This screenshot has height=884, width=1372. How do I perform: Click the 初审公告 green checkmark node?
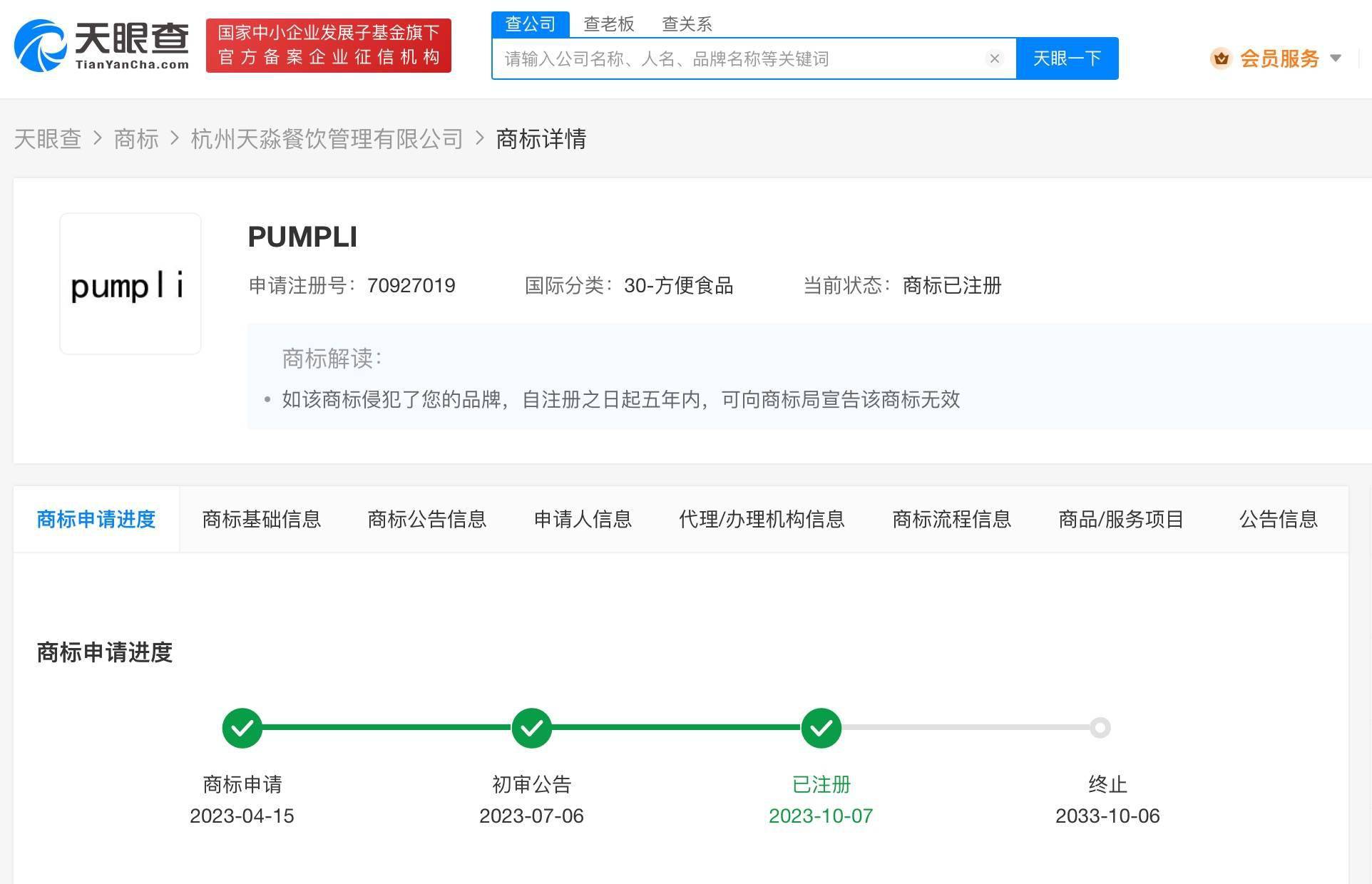tap(532, 728)
